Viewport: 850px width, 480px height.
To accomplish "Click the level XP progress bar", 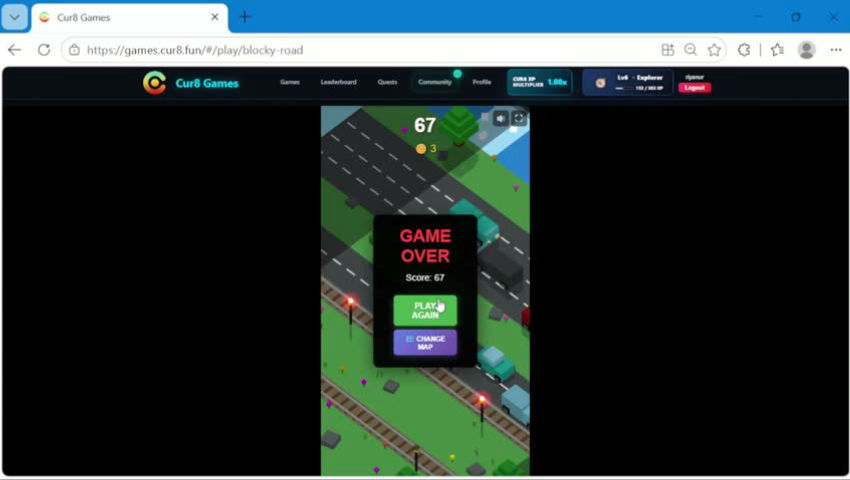I will (x=624, y=88).
